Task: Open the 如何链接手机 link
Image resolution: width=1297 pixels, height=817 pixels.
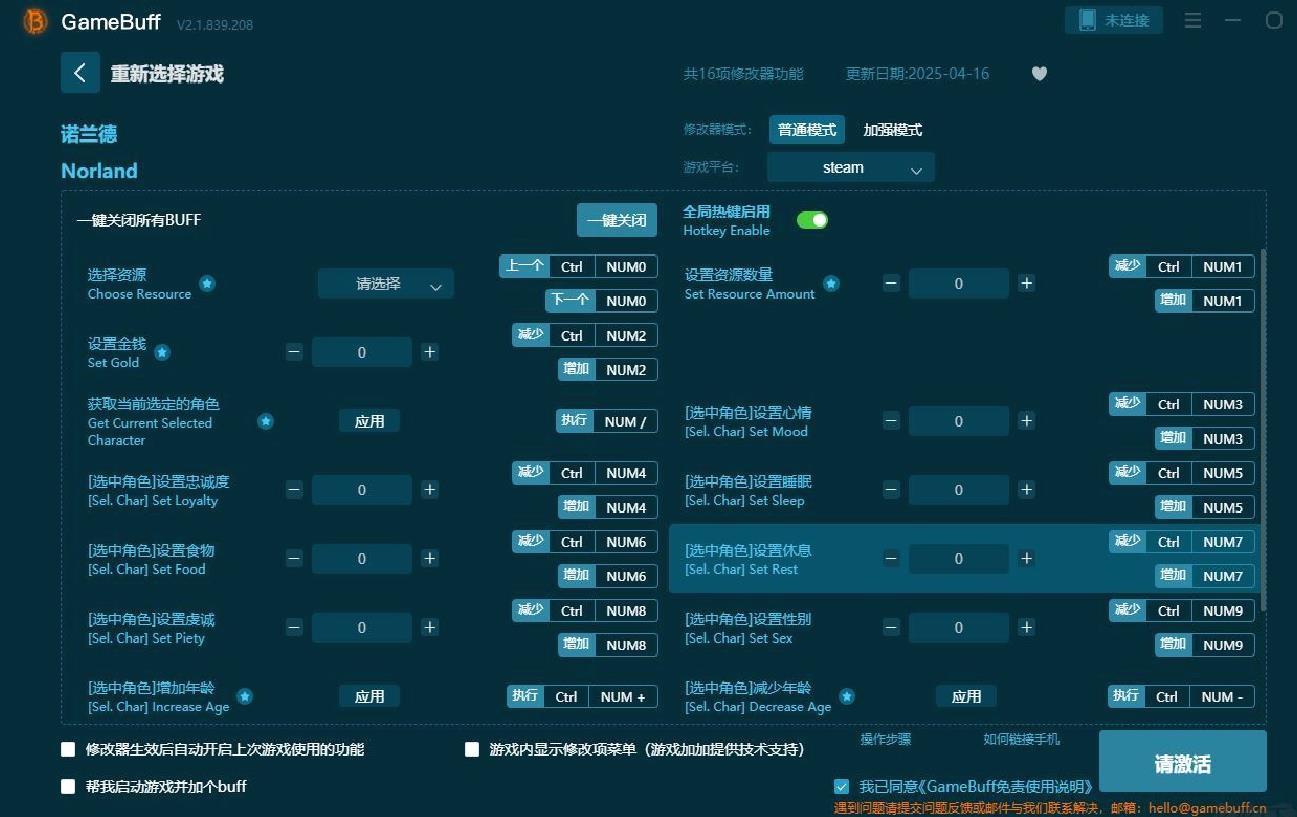Action: 1021,739
